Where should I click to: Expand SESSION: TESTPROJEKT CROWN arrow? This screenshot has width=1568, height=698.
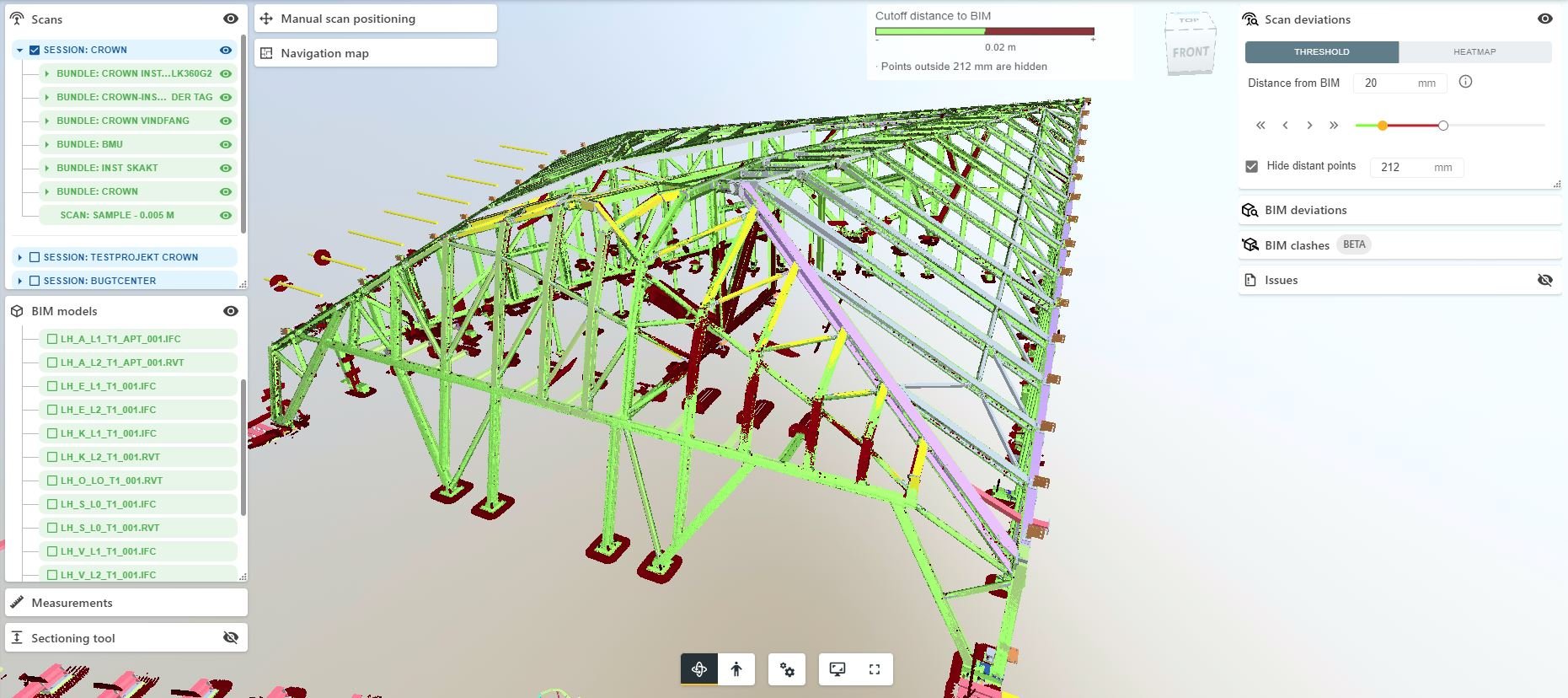[x=19, y=257]
